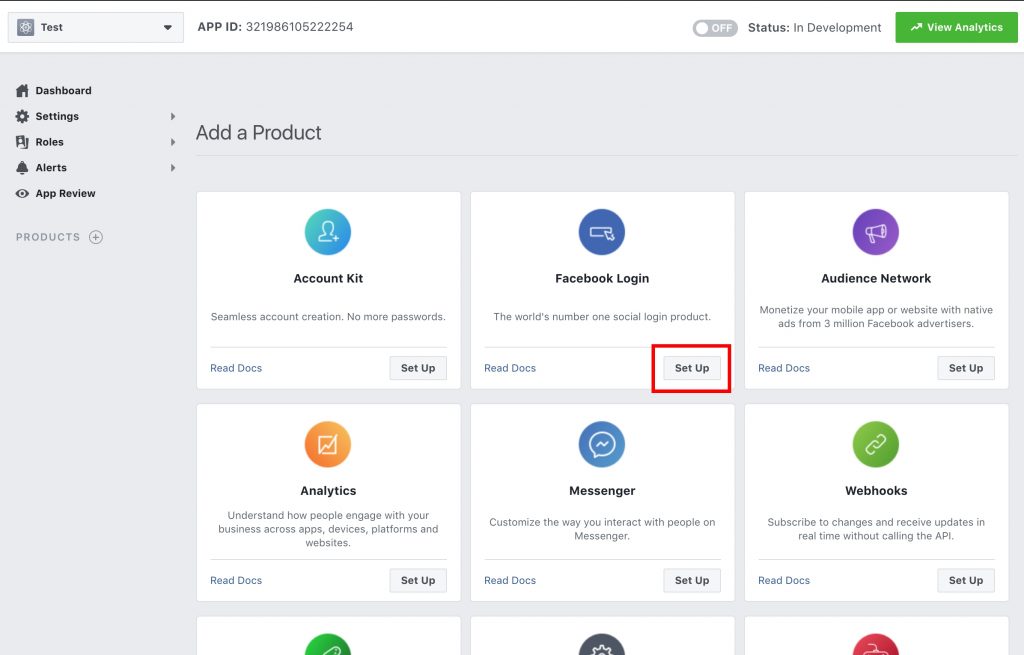The image size is (1024, 655).
Task: Click the App Review eye icon
Action: 22,193
